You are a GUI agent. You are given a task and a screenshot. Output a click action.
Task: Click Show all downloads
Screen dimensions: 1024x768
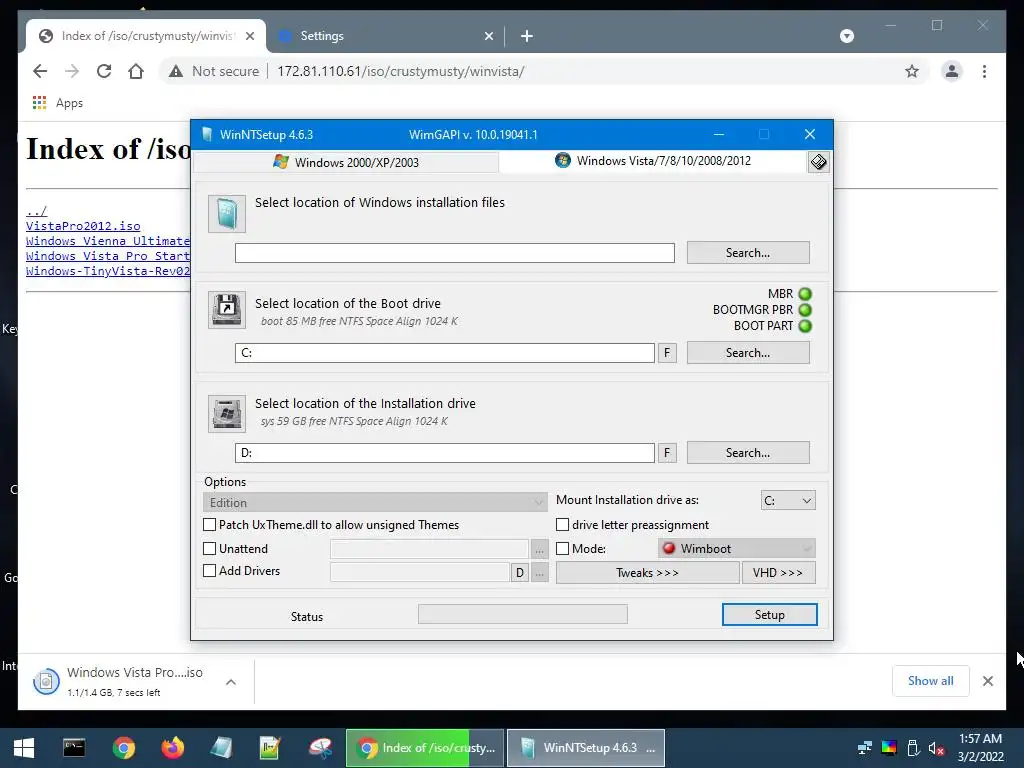point(930,681)
